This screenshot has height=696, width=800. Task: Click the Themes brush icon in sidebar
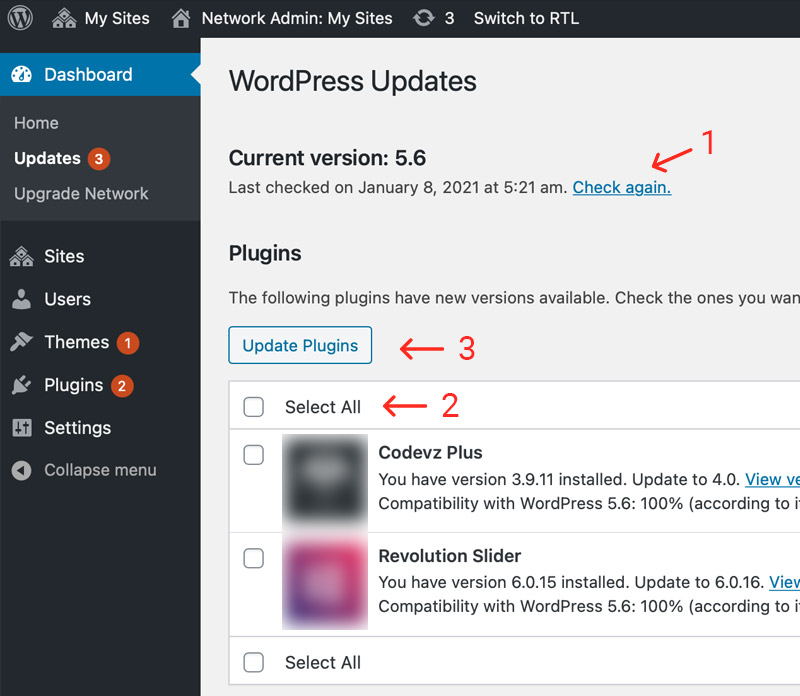point(21,342)
